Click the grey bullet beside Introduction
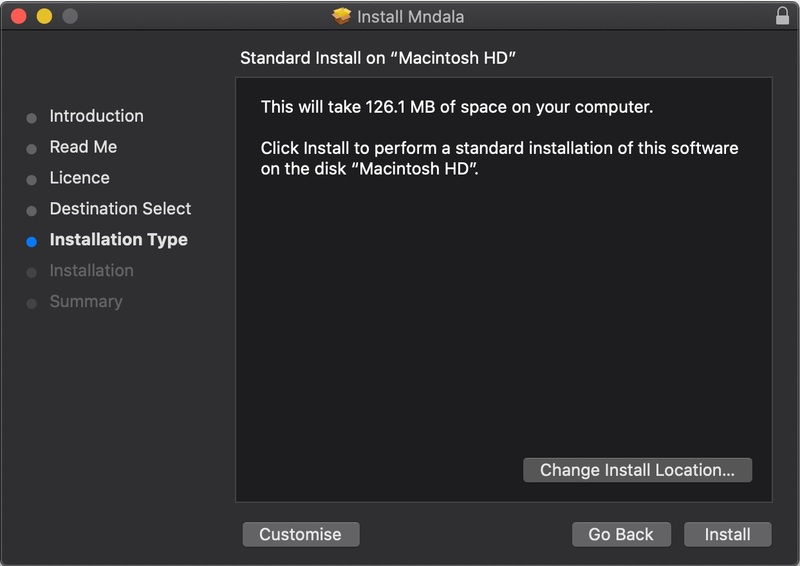800x566 pixels. 32,117
